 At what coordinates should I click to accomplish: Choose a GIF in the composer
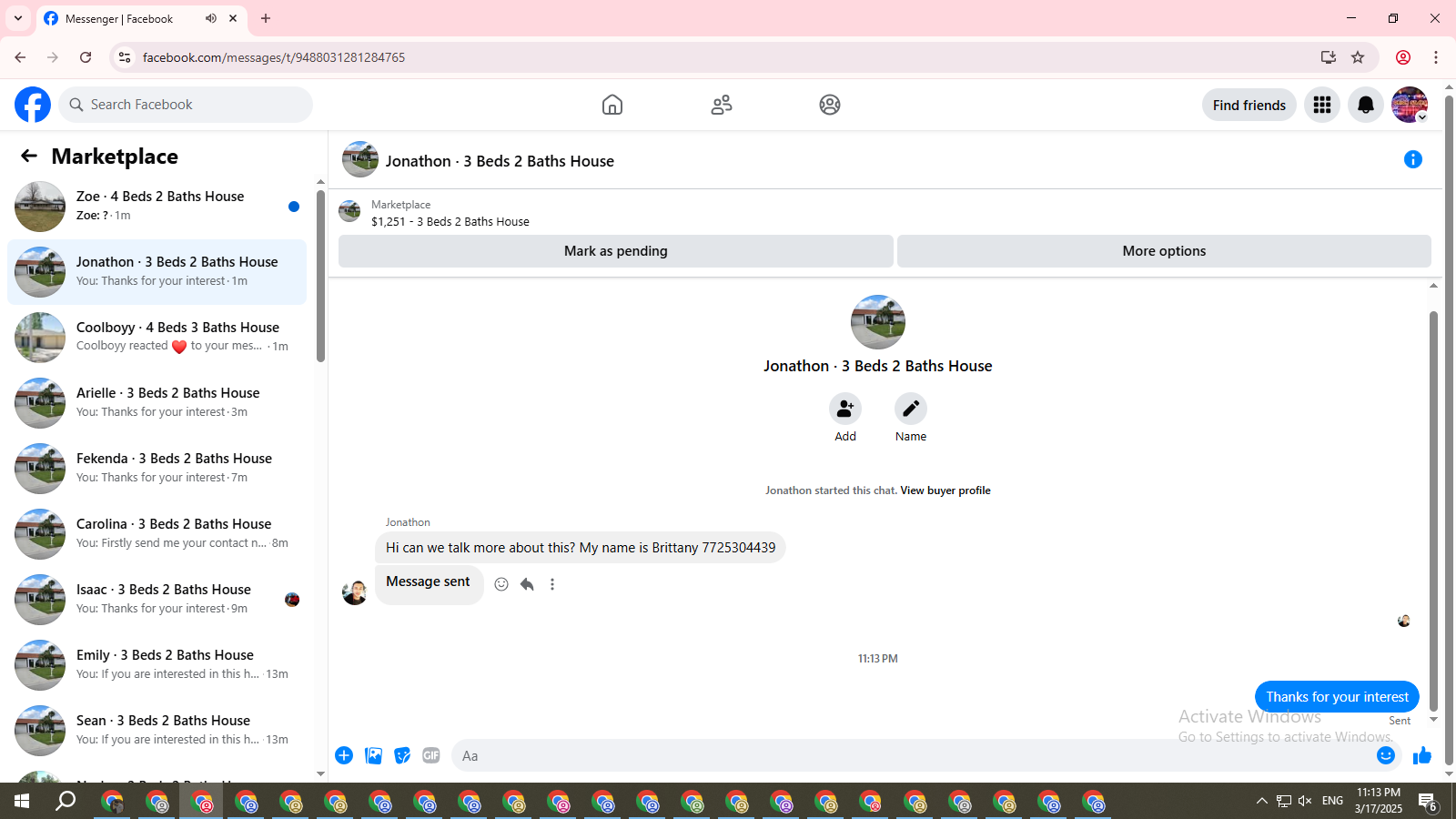click(x=431, y=755)
